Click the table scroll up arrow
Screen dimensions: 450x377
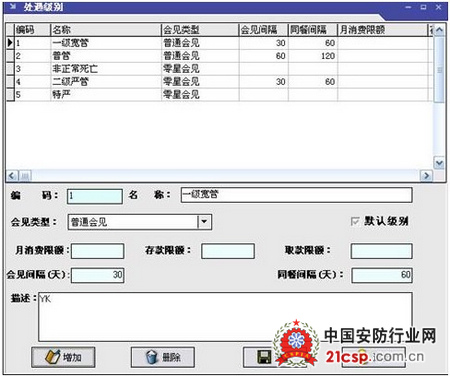click(439, 30)
